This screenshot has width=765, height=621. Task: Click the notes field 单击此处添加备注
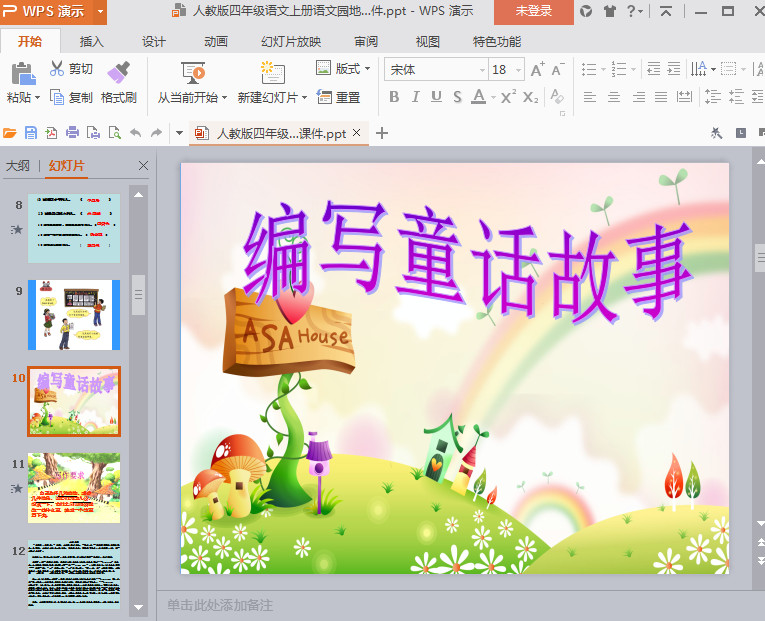220,605
